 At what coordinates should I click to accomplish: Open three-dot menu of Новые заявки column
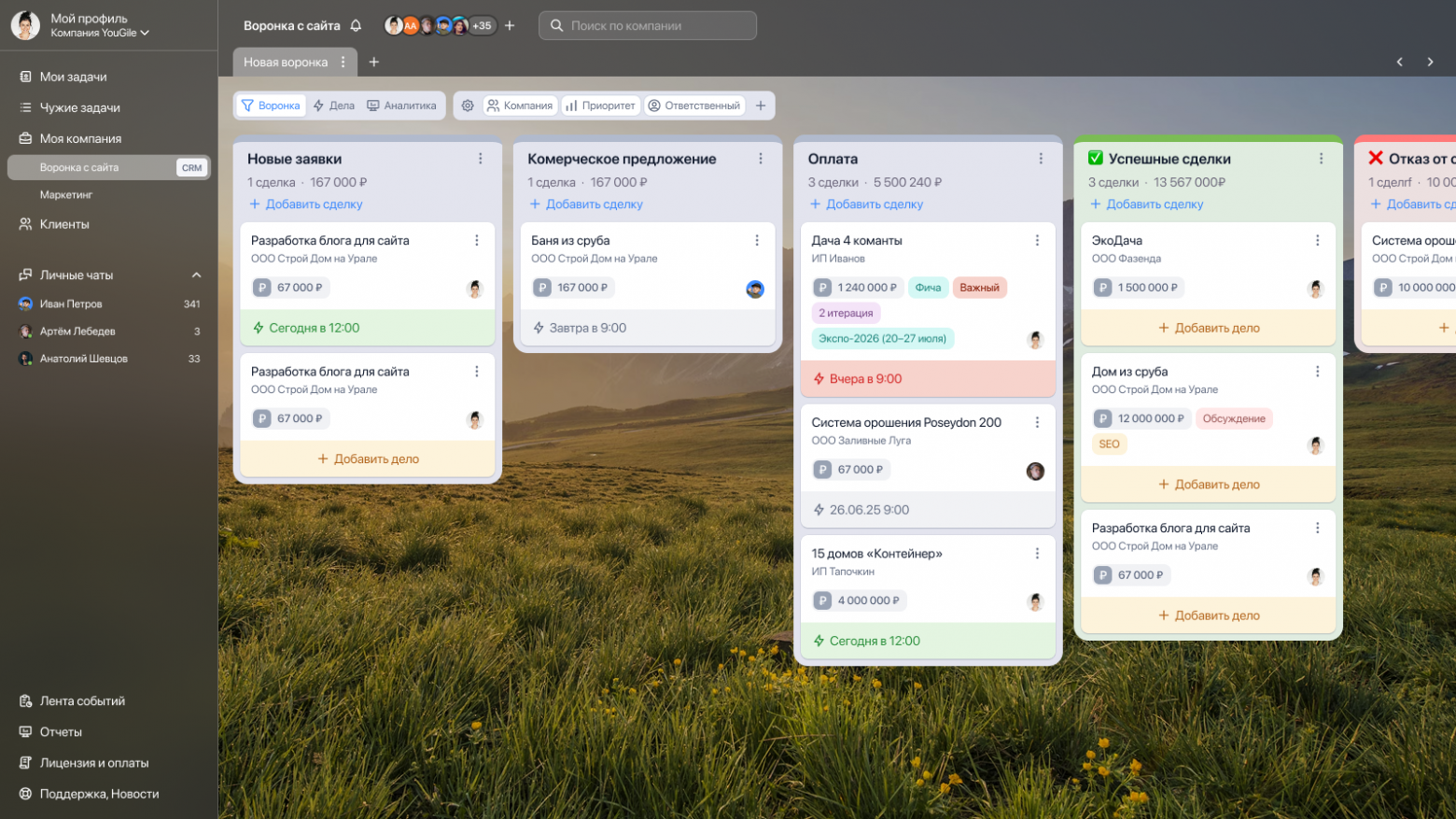tap(481, 159)
